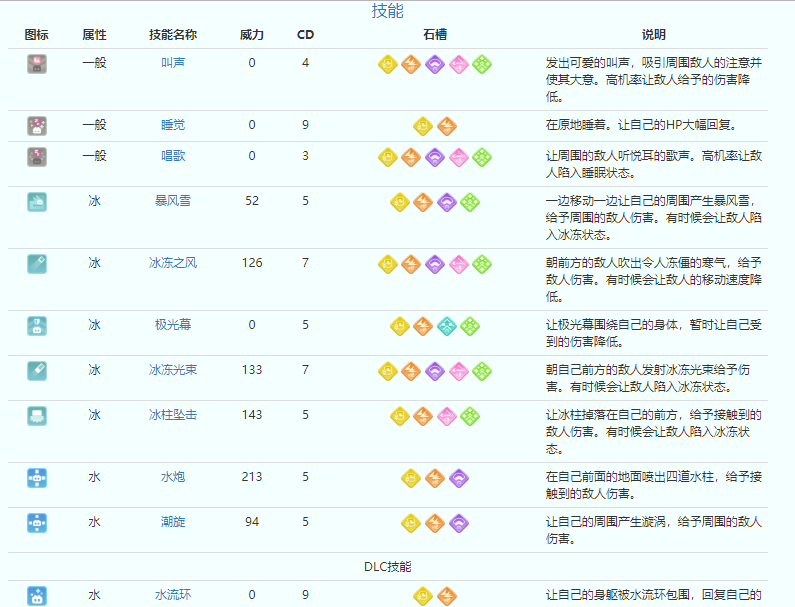795x607 pixels.
Task: Click the yellow stone slot in 睡觉 row
Action: coord(423,126)
